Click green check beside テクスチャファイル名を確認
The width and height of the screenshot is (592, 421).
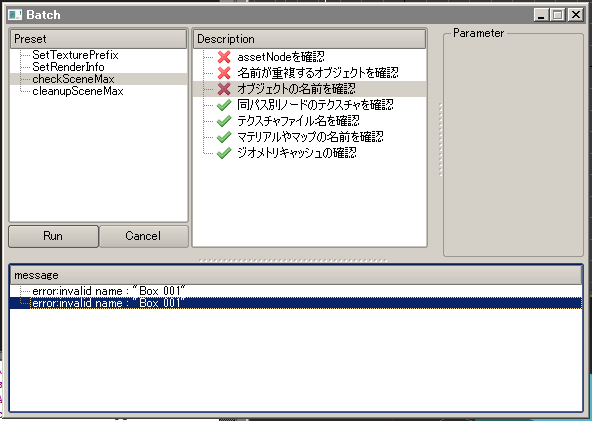pos(224,121)
